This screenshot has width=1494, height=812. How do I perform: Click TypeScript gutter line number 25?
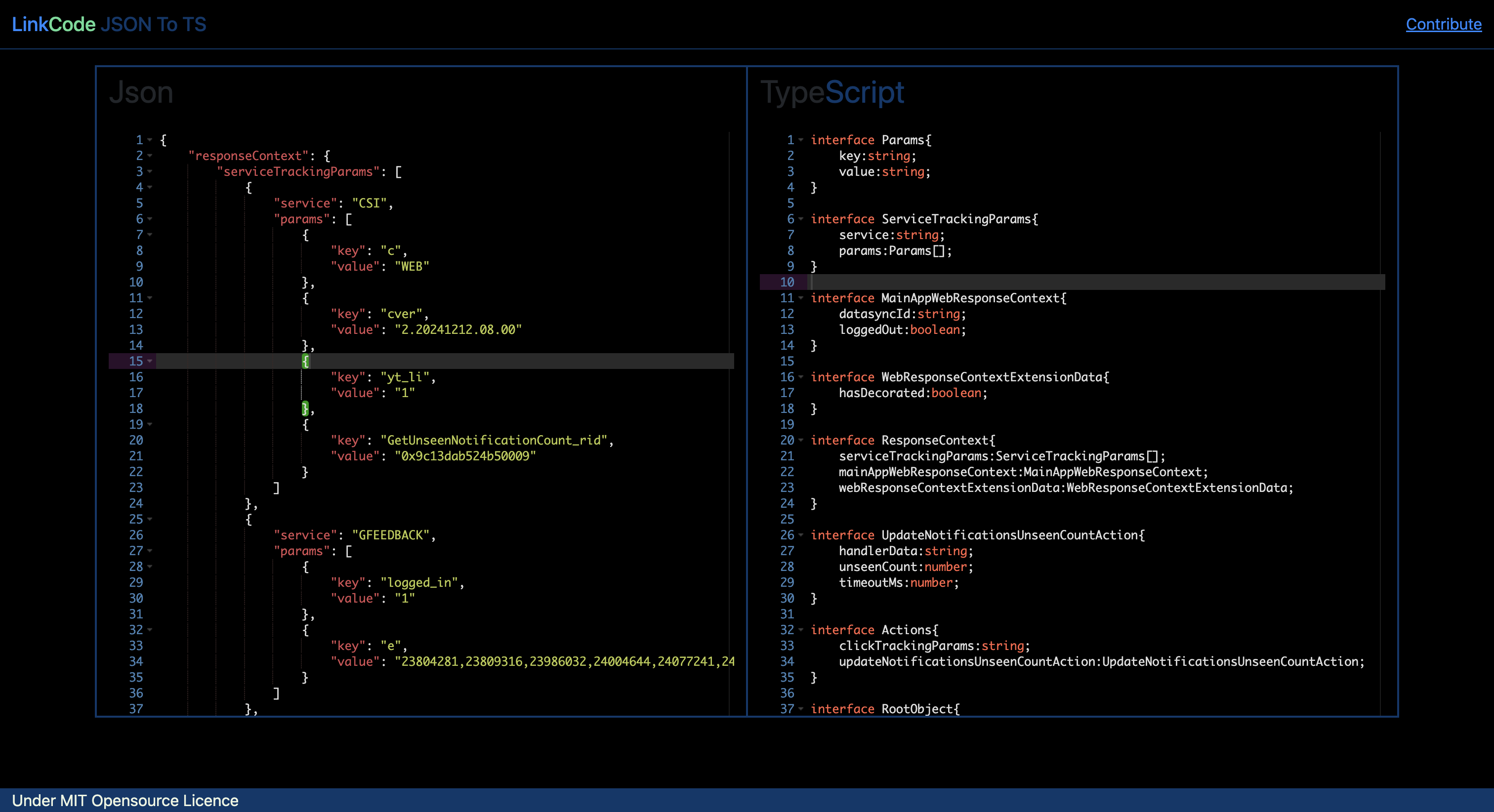click(787, 519)
